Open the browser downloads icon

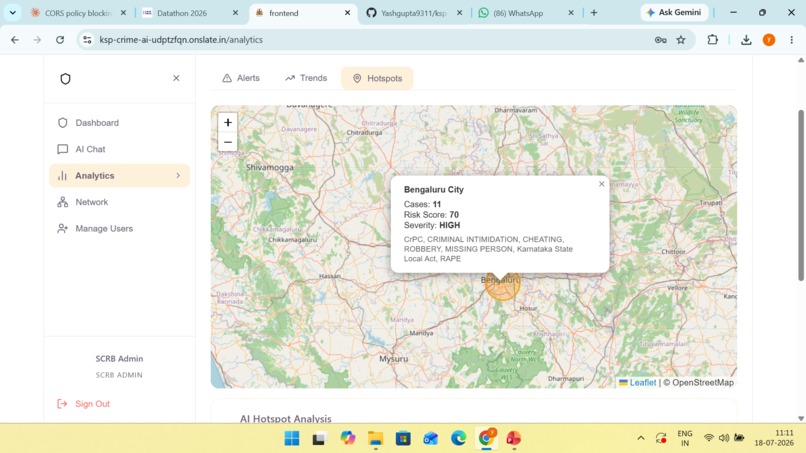click(746, 40)
